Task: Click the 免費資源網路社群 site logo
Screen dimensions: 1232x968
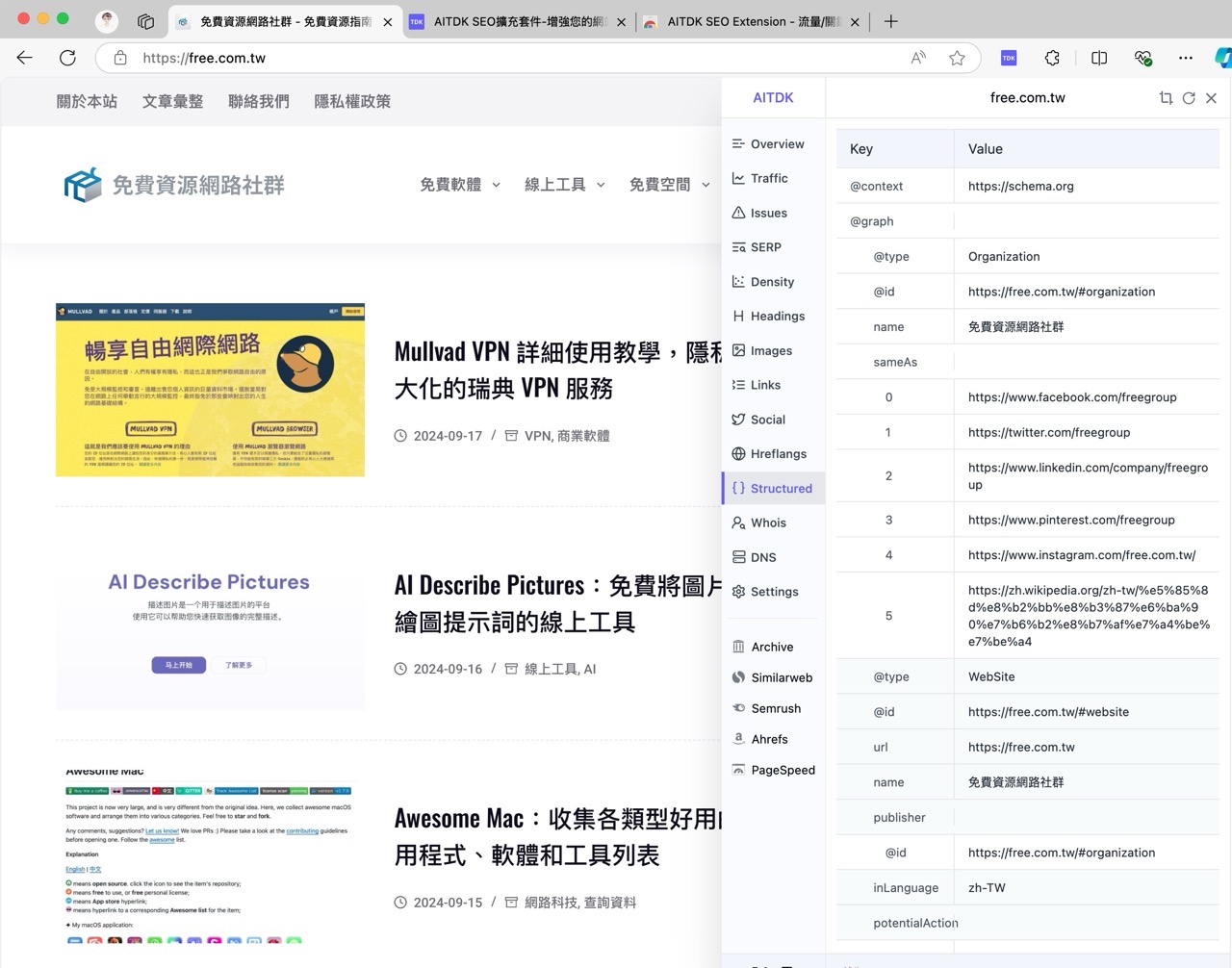Action: coord(174,185)
